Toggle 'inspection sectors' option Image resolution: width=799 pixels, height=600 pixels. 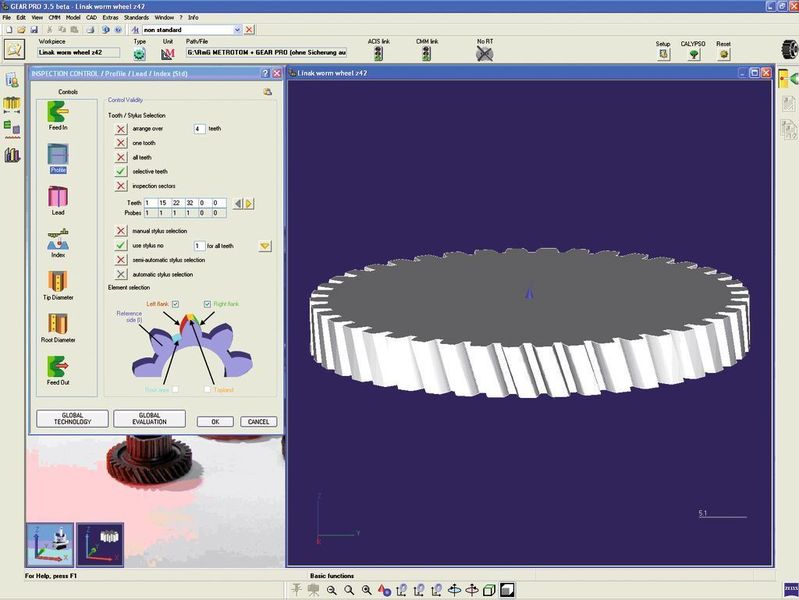[x=121, y=186]
